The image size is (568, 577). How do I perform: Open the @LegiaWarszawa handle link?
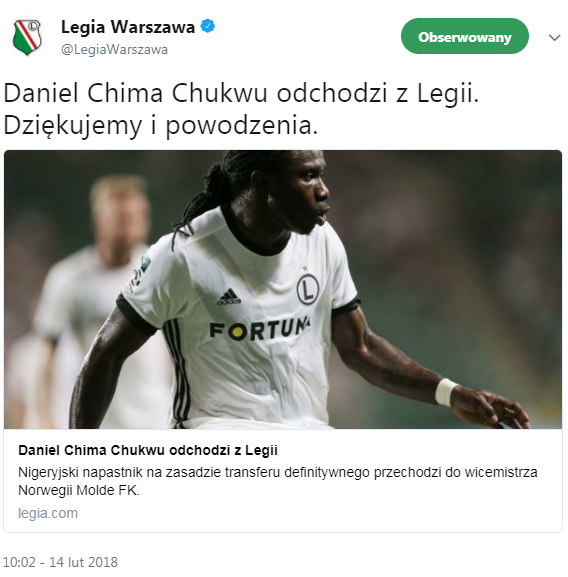coord(114,50)
